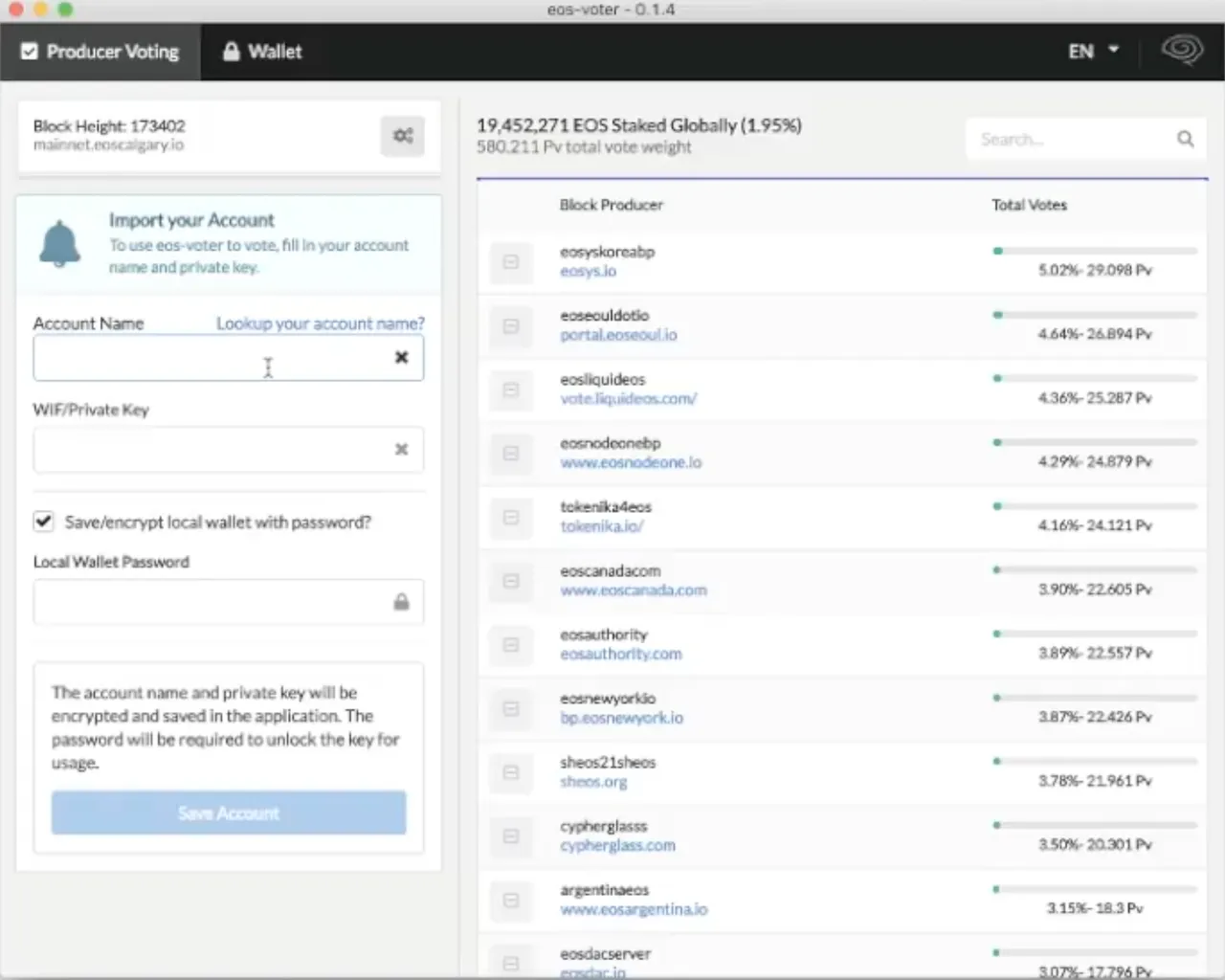1225x980 pixels.
Task: Open the eosys.io link
Action: point(589,271)
